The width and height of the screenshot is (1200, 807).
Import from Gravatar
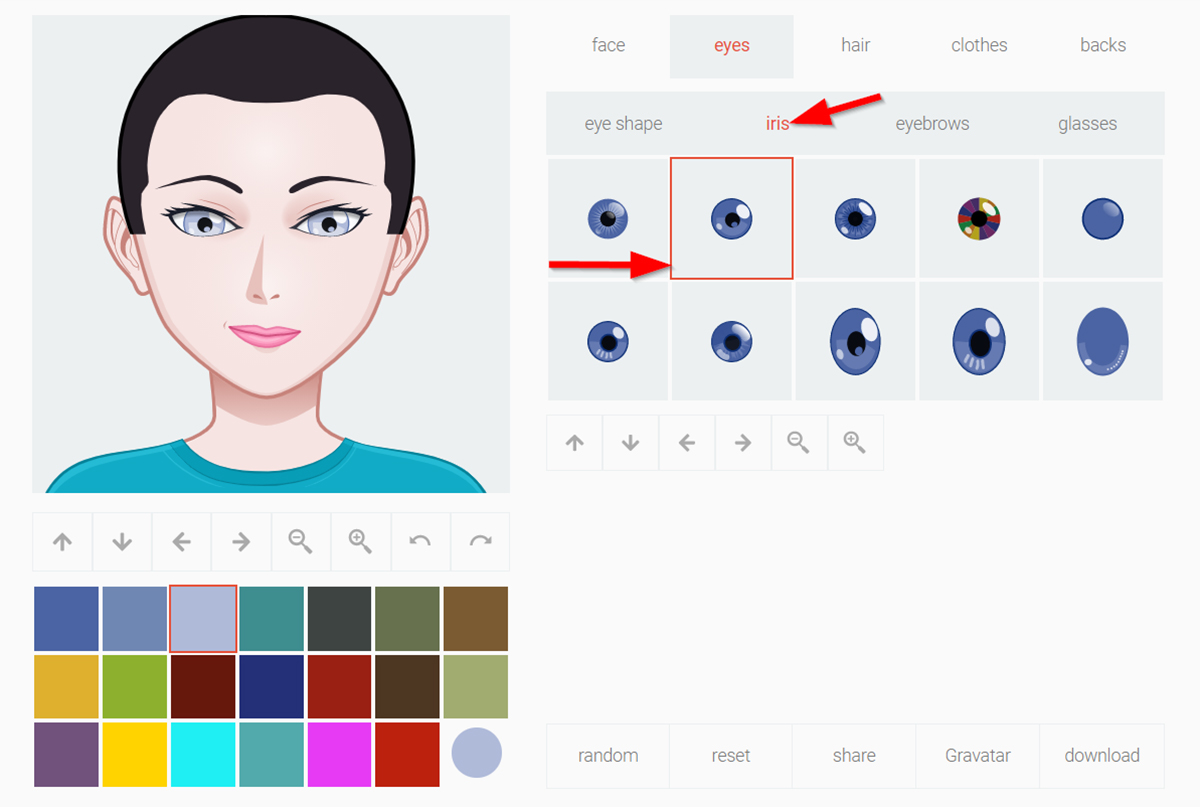click(x=977, y=755)
